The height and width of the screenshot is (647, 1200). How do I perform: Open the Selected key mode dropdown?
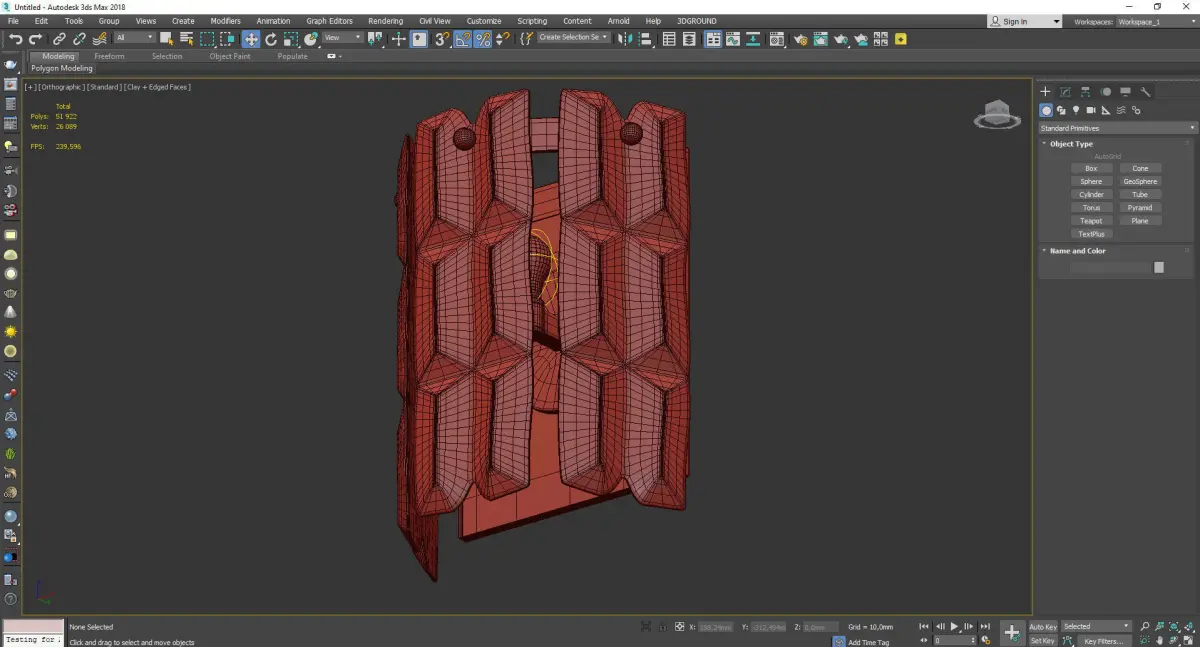(1096, 627)
